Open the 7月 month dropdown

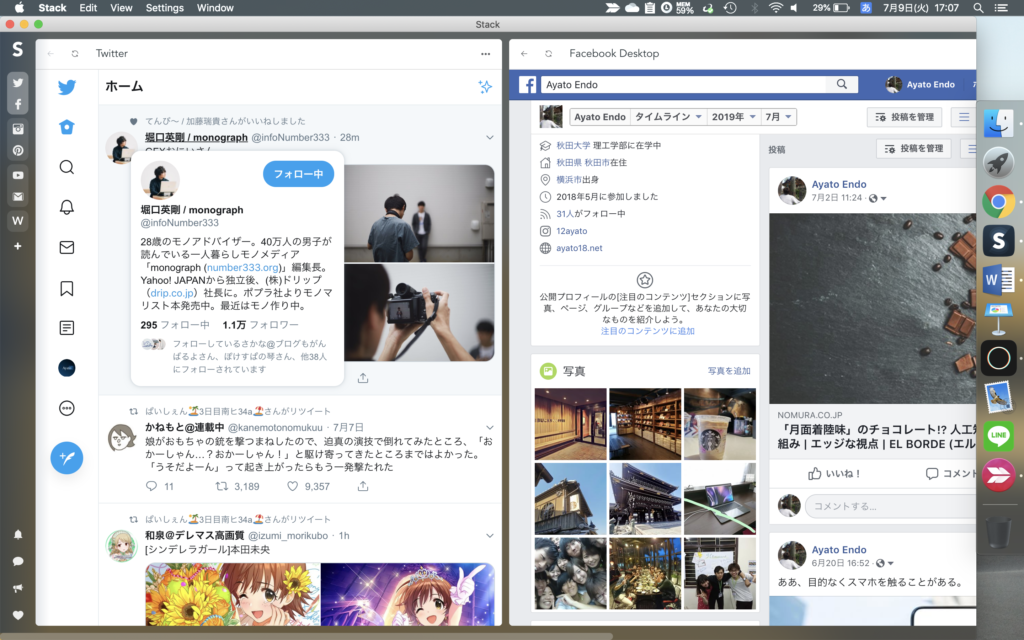point(778,117)
